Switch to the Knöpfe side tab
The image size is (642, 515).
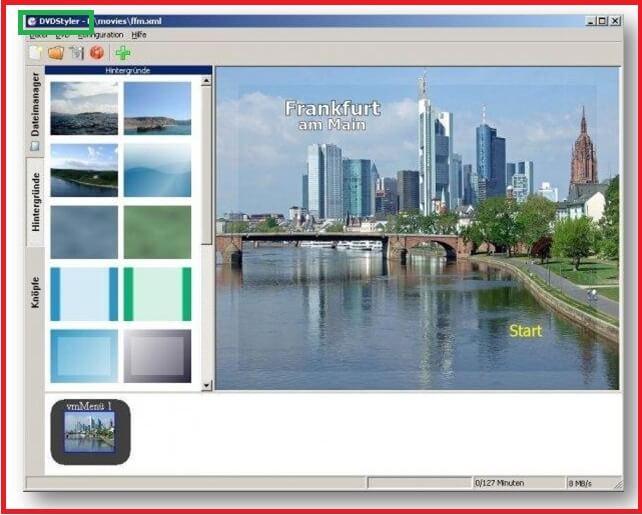pos(36,291)
